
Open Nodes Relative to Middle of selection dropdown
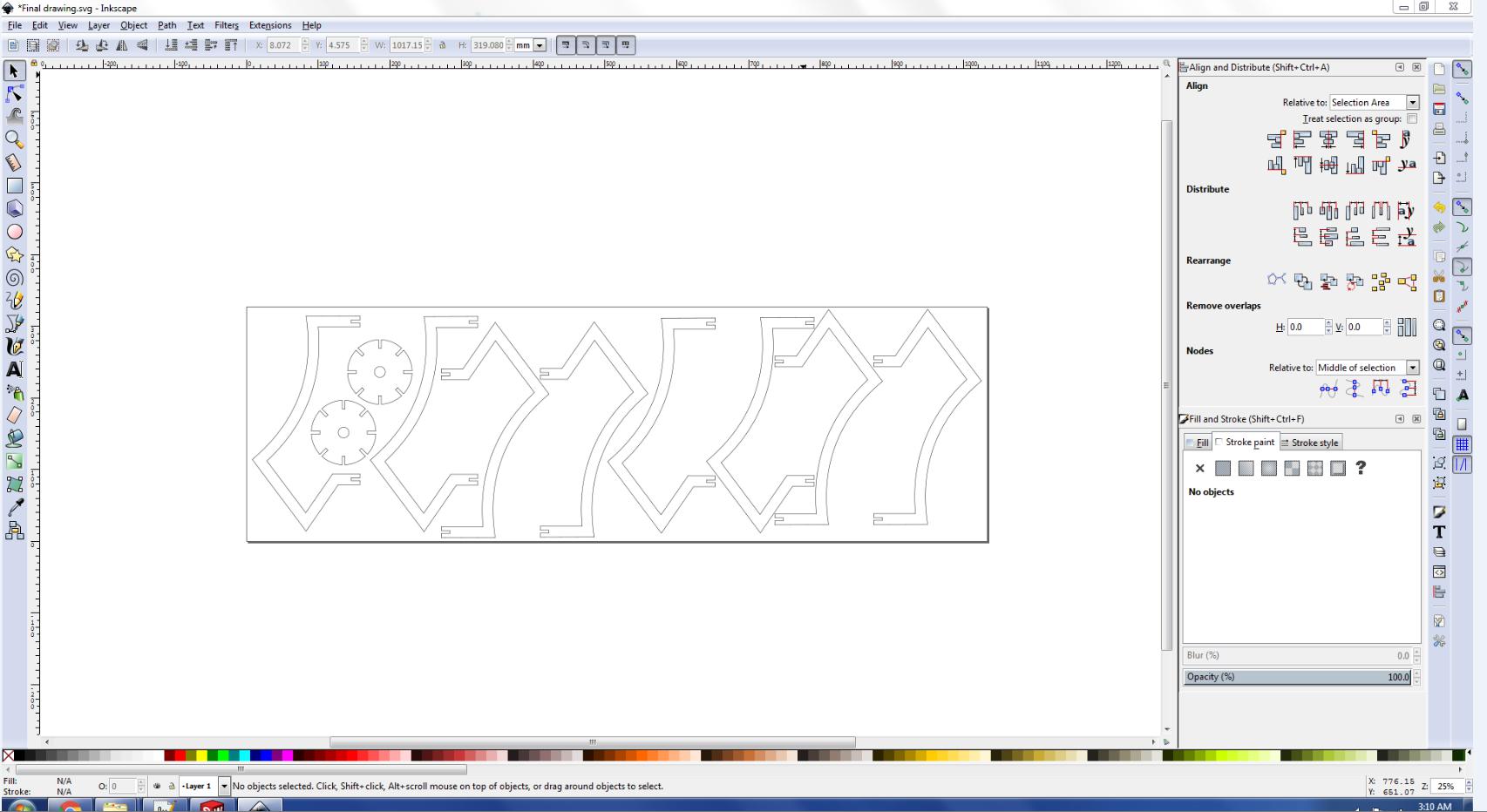[1367, 368]
